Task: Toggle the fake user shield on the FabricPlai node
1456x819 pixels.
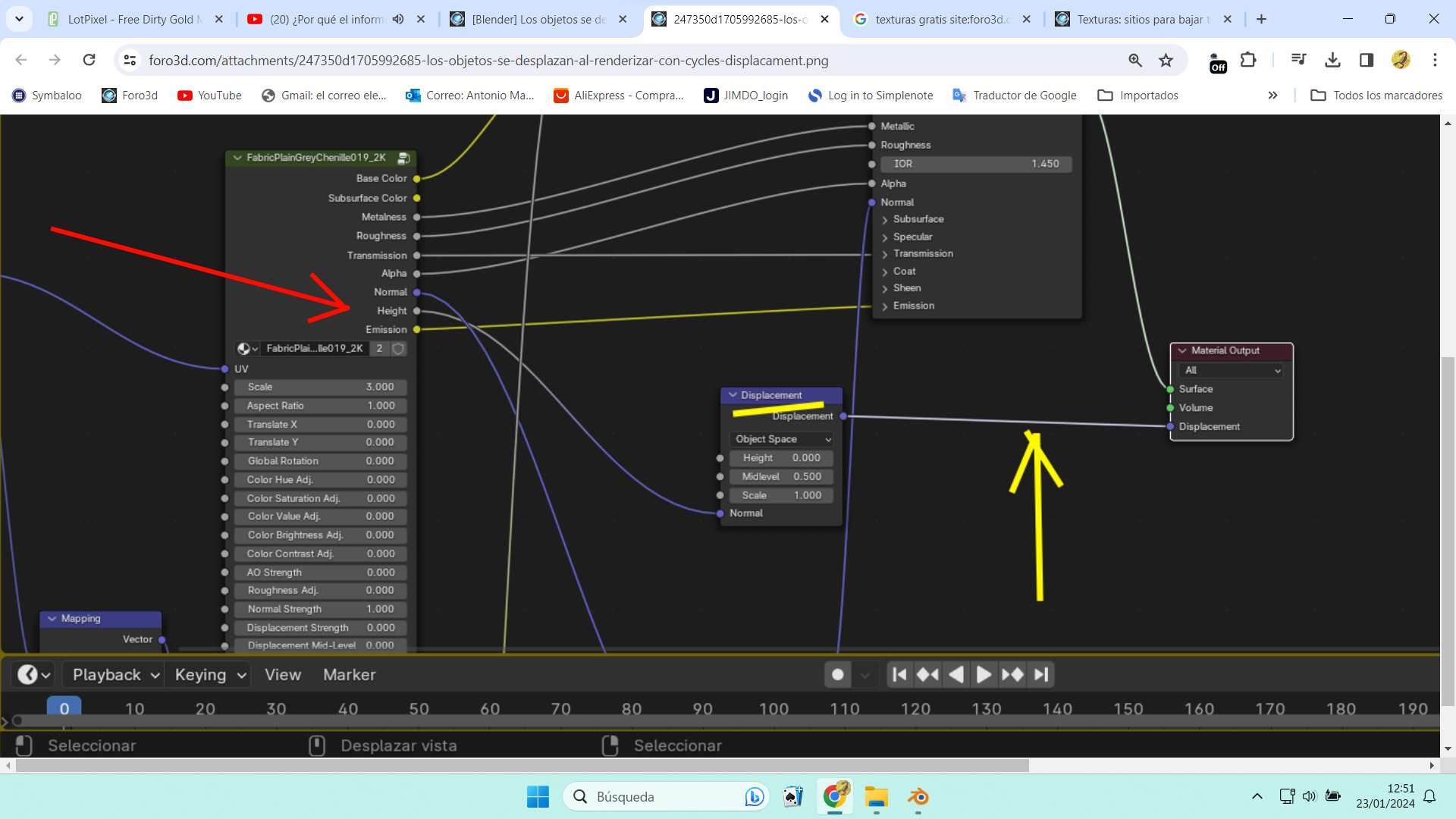Action: point(398,349)
